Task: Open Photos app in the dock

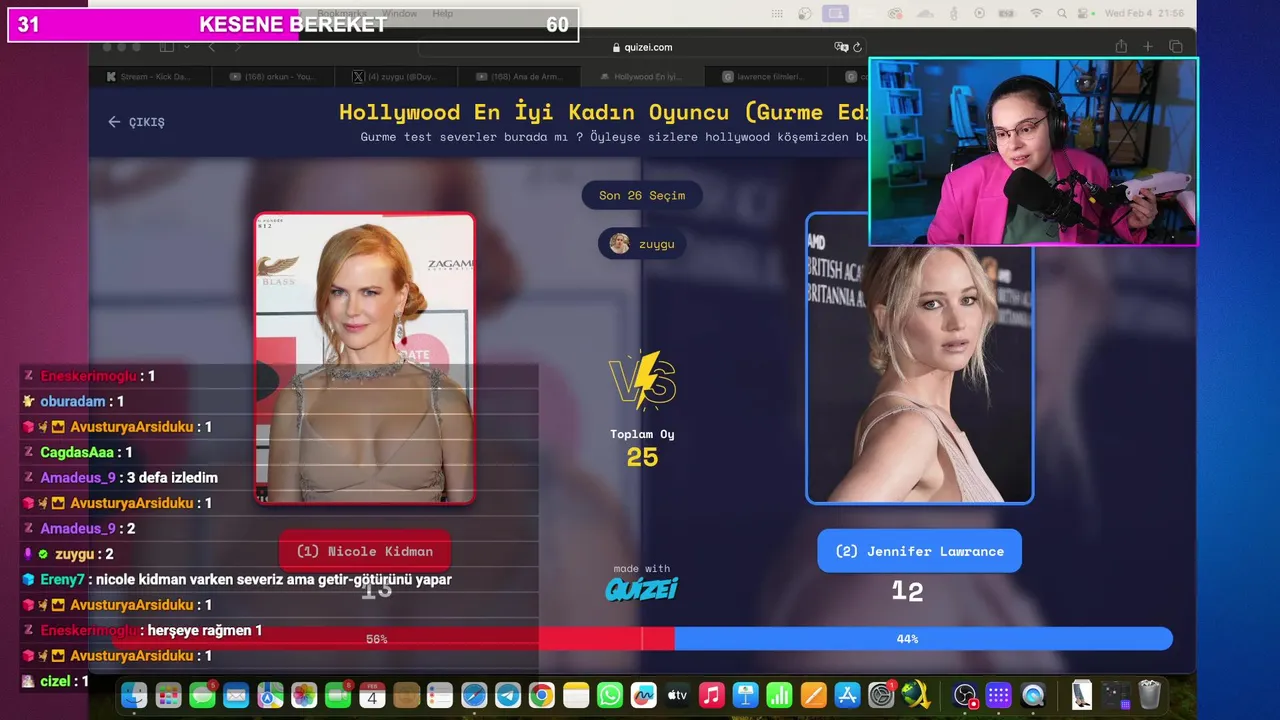Action: pyautogui.click(x=304, y=695)
